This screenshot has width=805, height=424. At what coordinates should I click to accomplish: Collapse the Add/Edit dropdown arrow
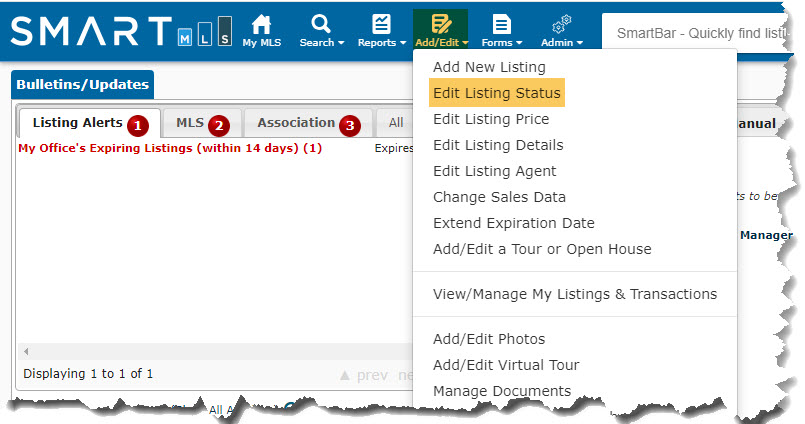point(465,43)
